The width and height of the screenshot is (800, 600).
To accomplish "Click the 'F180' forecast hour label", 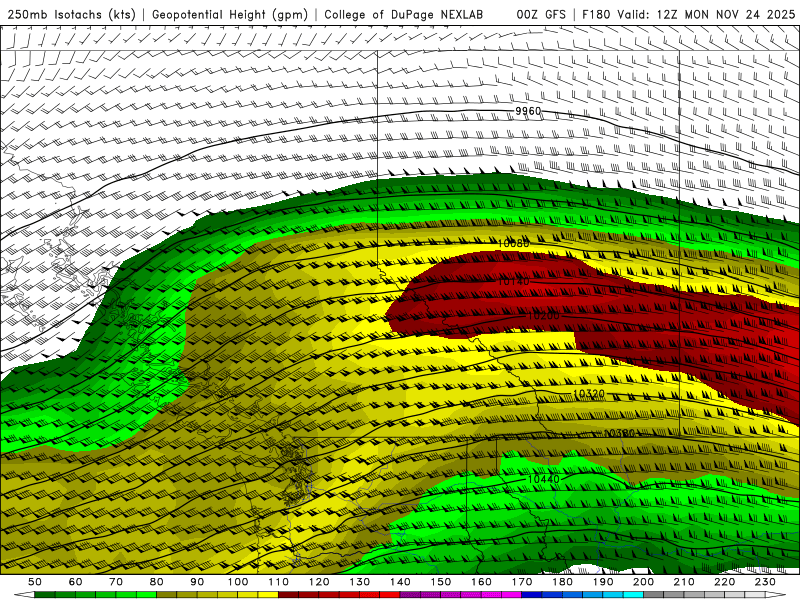I will (596, 14).
